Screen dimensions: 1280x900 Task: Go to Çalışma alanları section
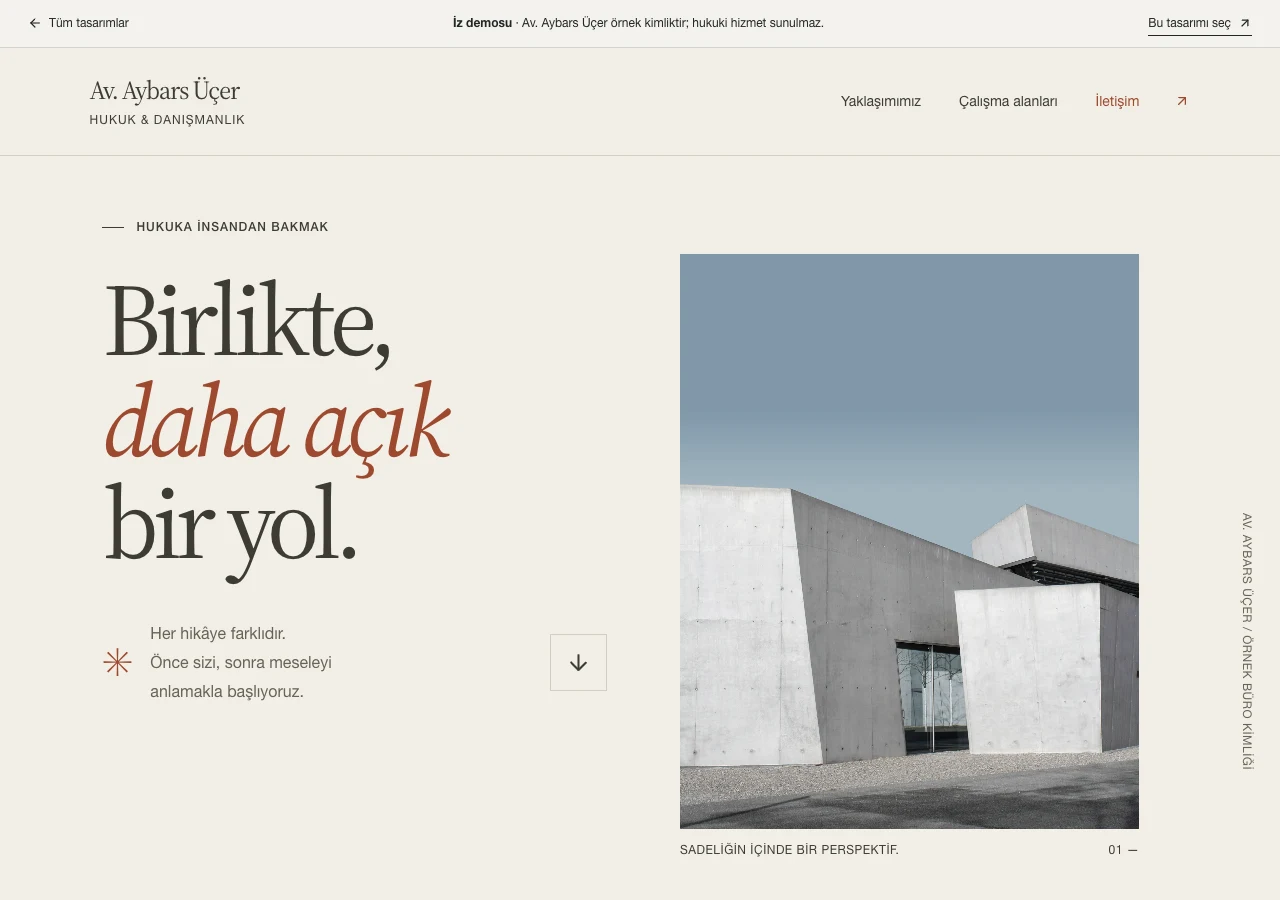[x=1008, y=101]
